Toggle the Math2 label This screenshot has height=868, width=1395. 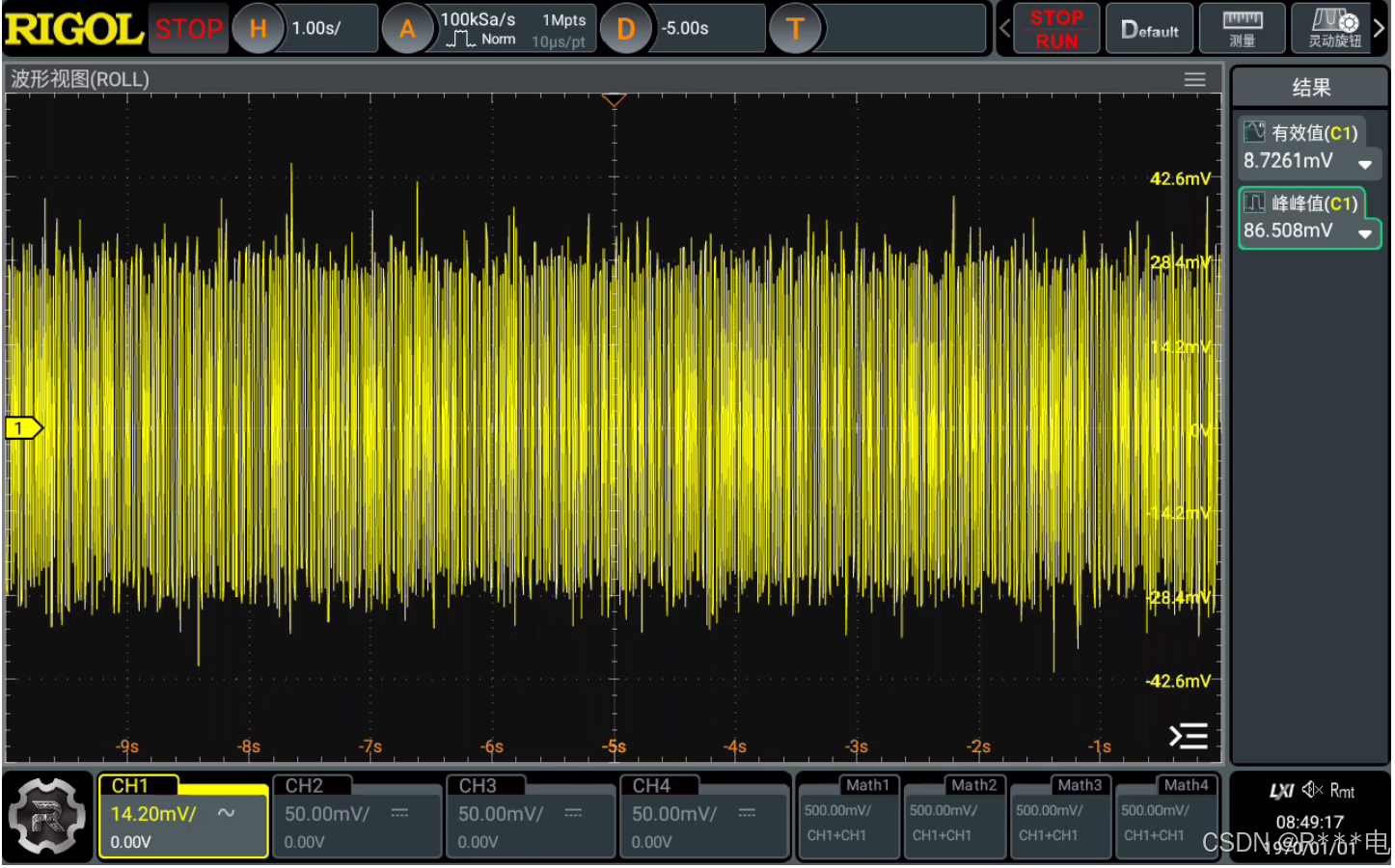pos(974,785)
